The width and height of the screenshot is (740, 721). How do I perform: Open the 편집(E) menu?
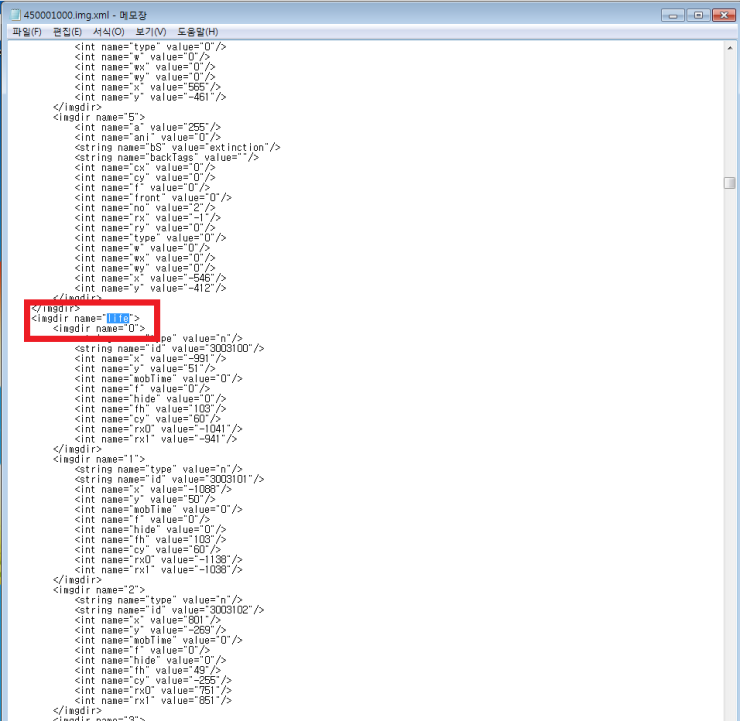(x=67, y=32)
